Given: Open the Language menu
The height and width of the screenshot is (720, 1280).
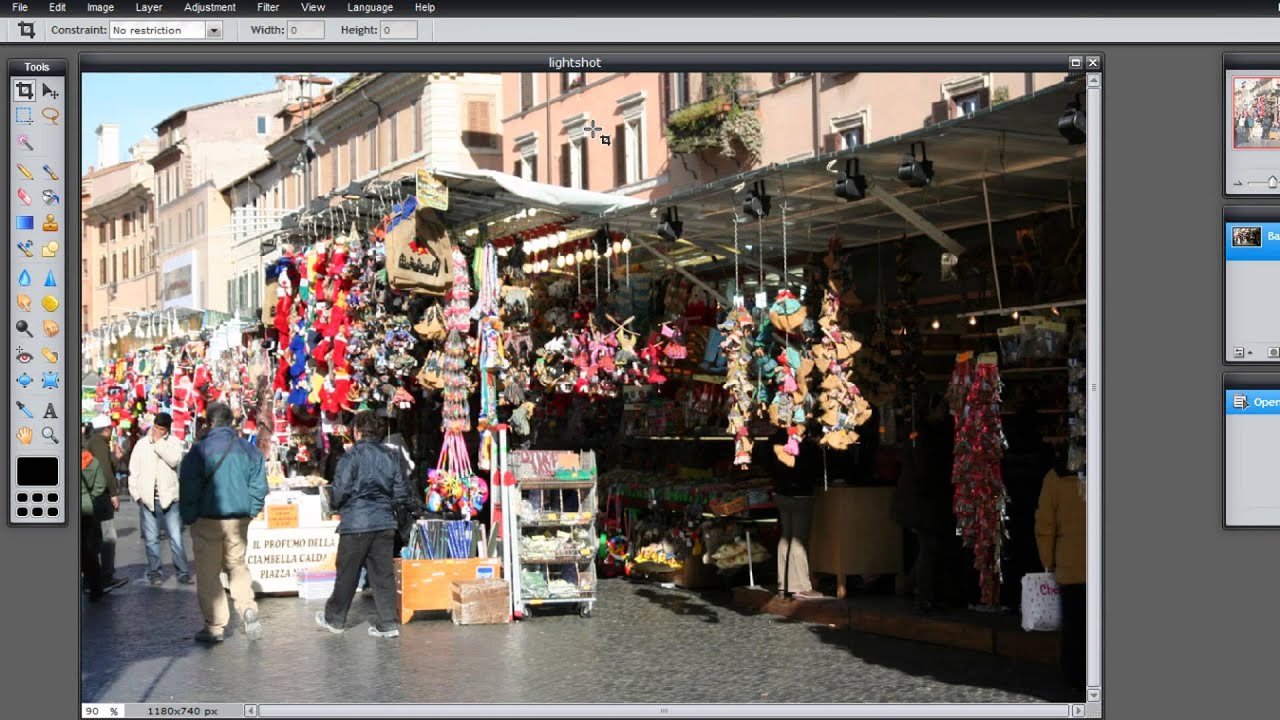Looking at the screenshot, I should (x=370, y=7).
